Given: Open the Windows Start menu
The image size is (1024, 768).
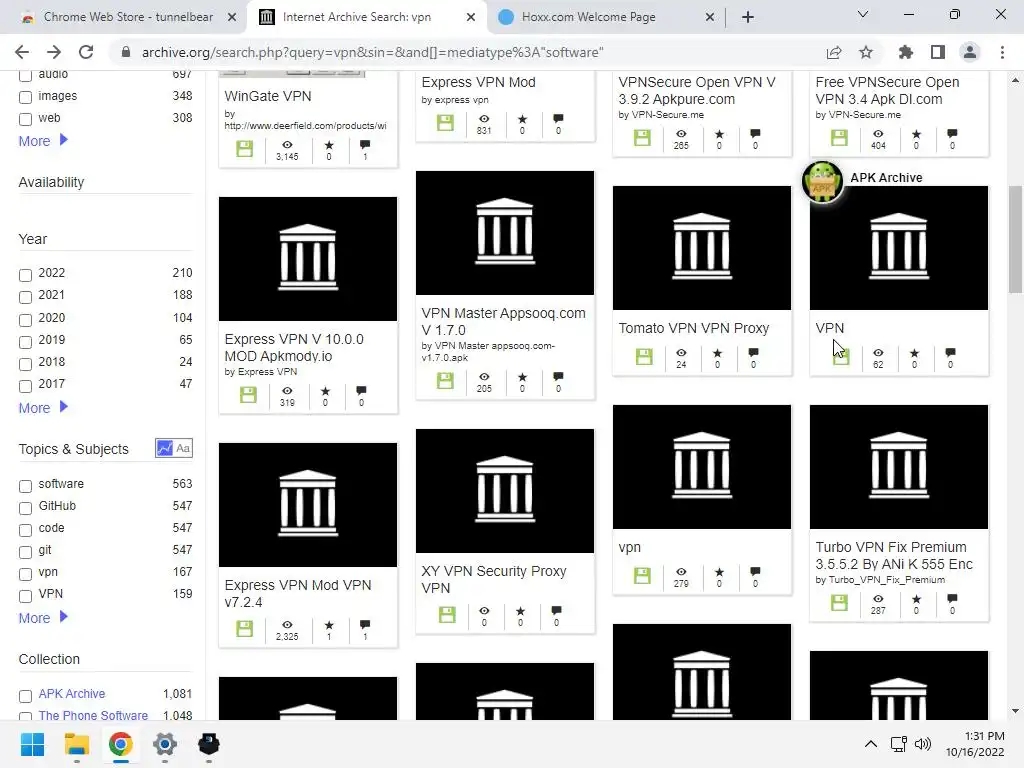Looking at the screenshot, I should point(33,744).
